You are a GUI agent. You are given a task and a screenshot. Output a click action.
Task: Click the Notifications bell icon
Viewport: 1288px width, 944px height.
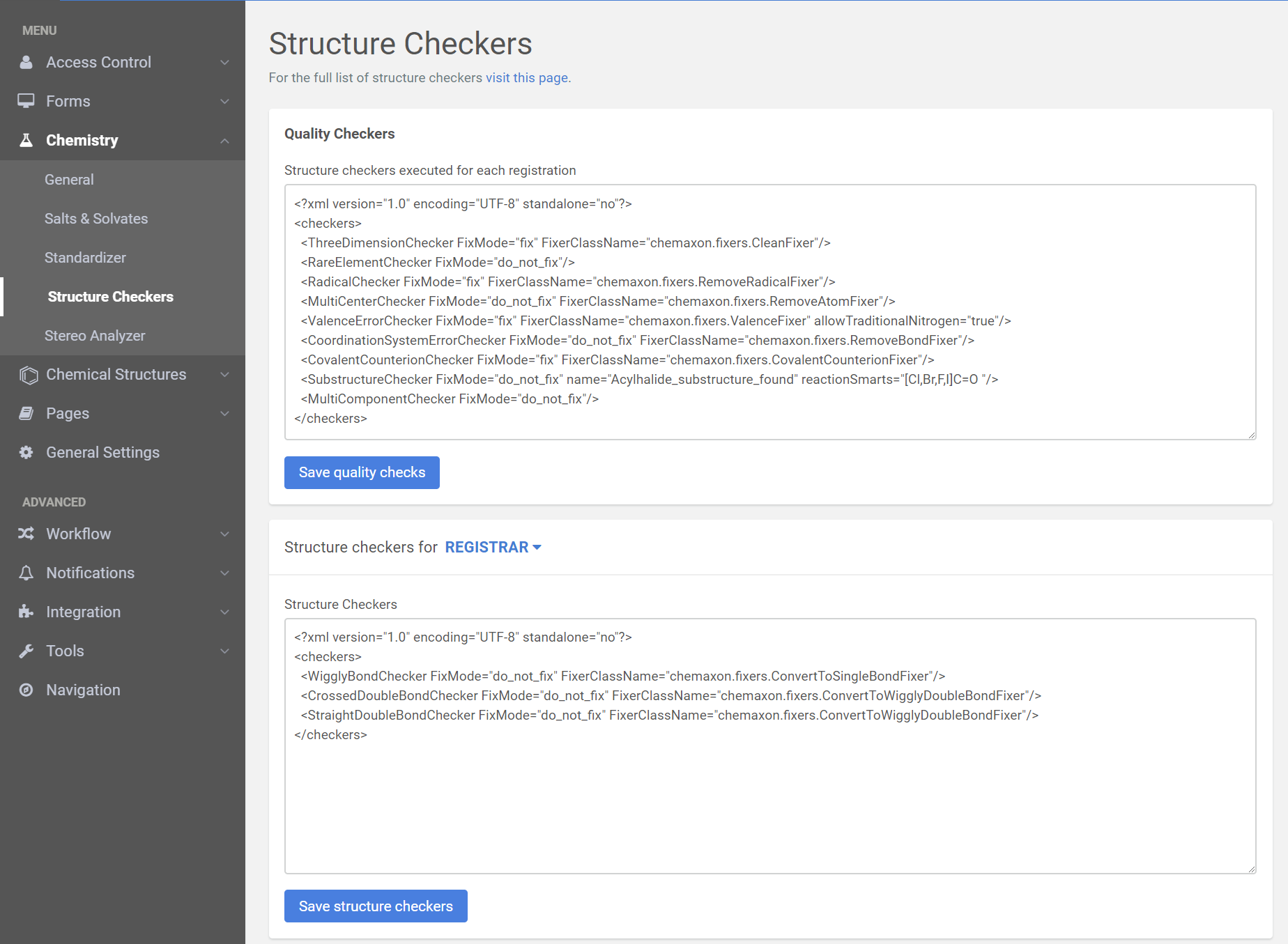[x=26, y=573]
